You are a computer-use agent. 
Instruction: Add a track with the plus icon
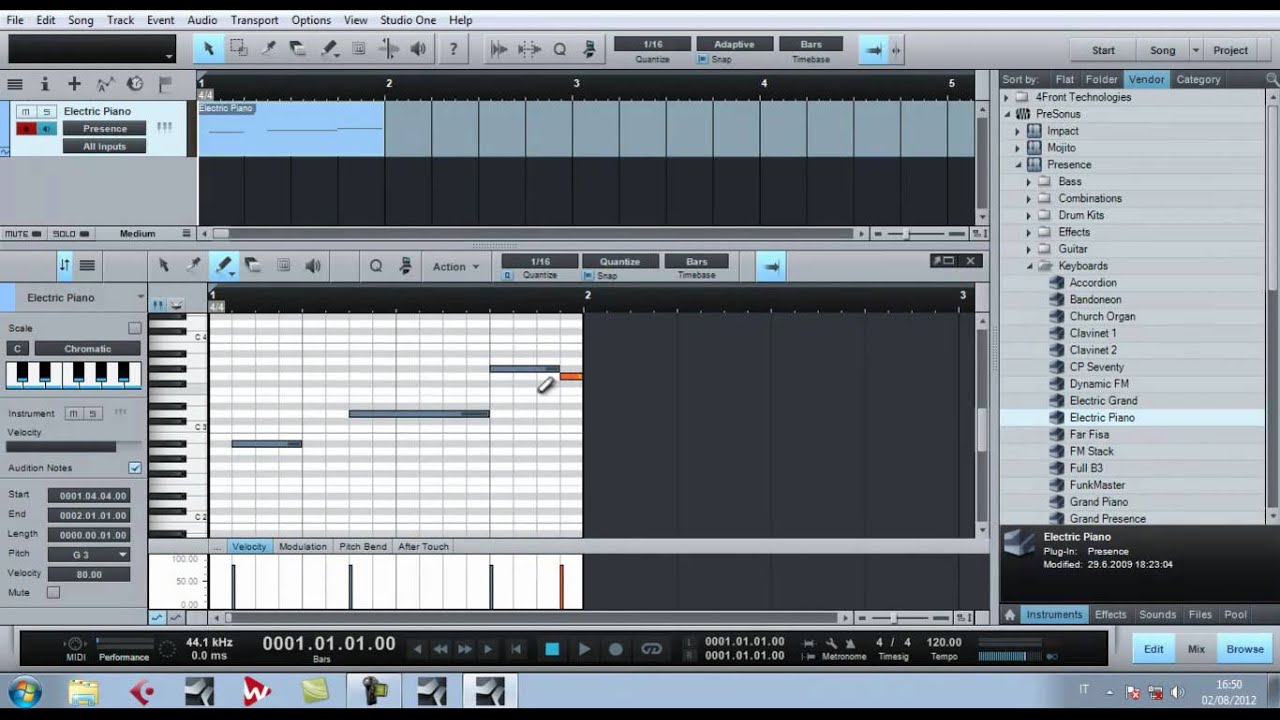click(74, 84)
